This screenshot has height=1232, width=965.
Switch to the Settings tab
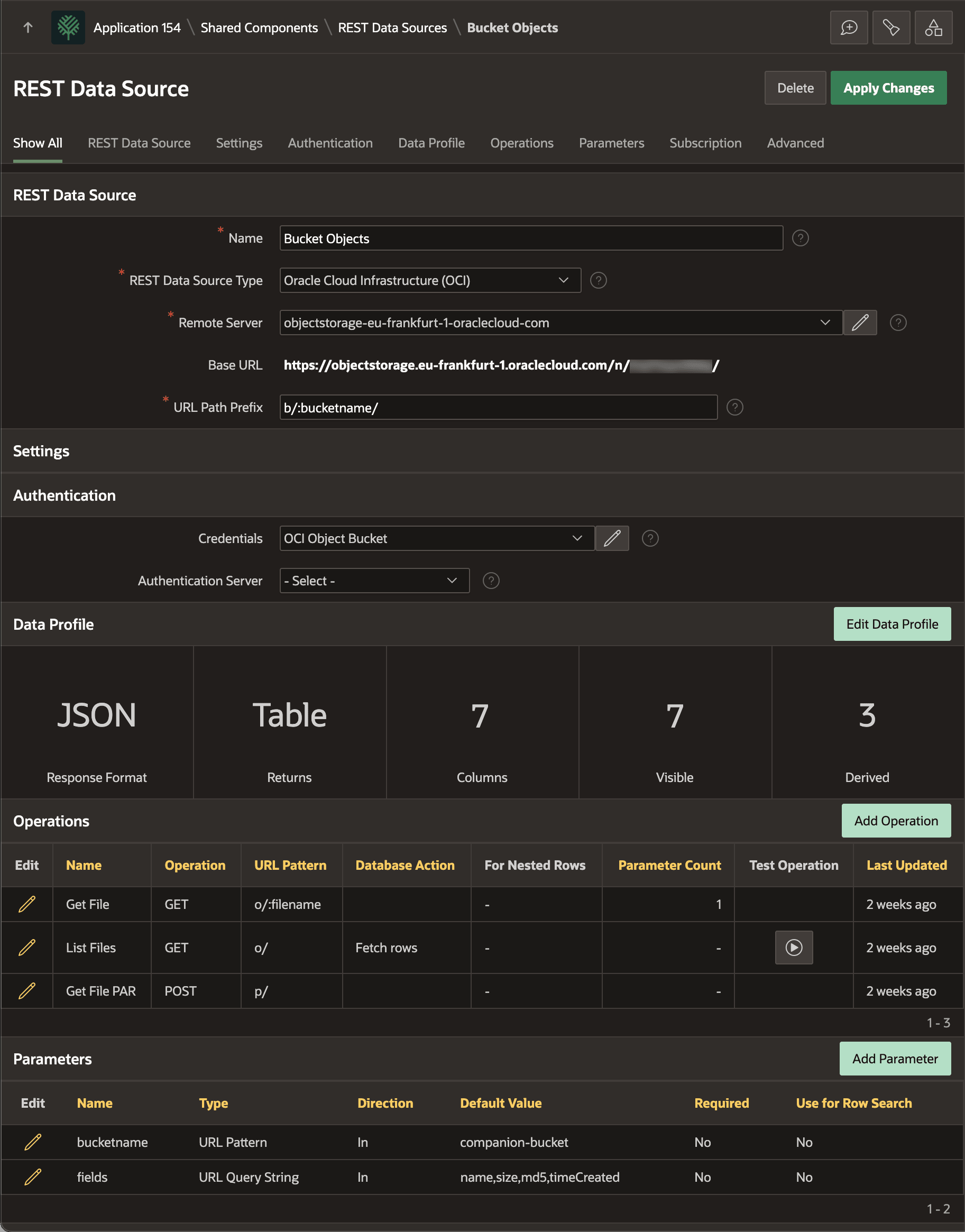point(239,143)
